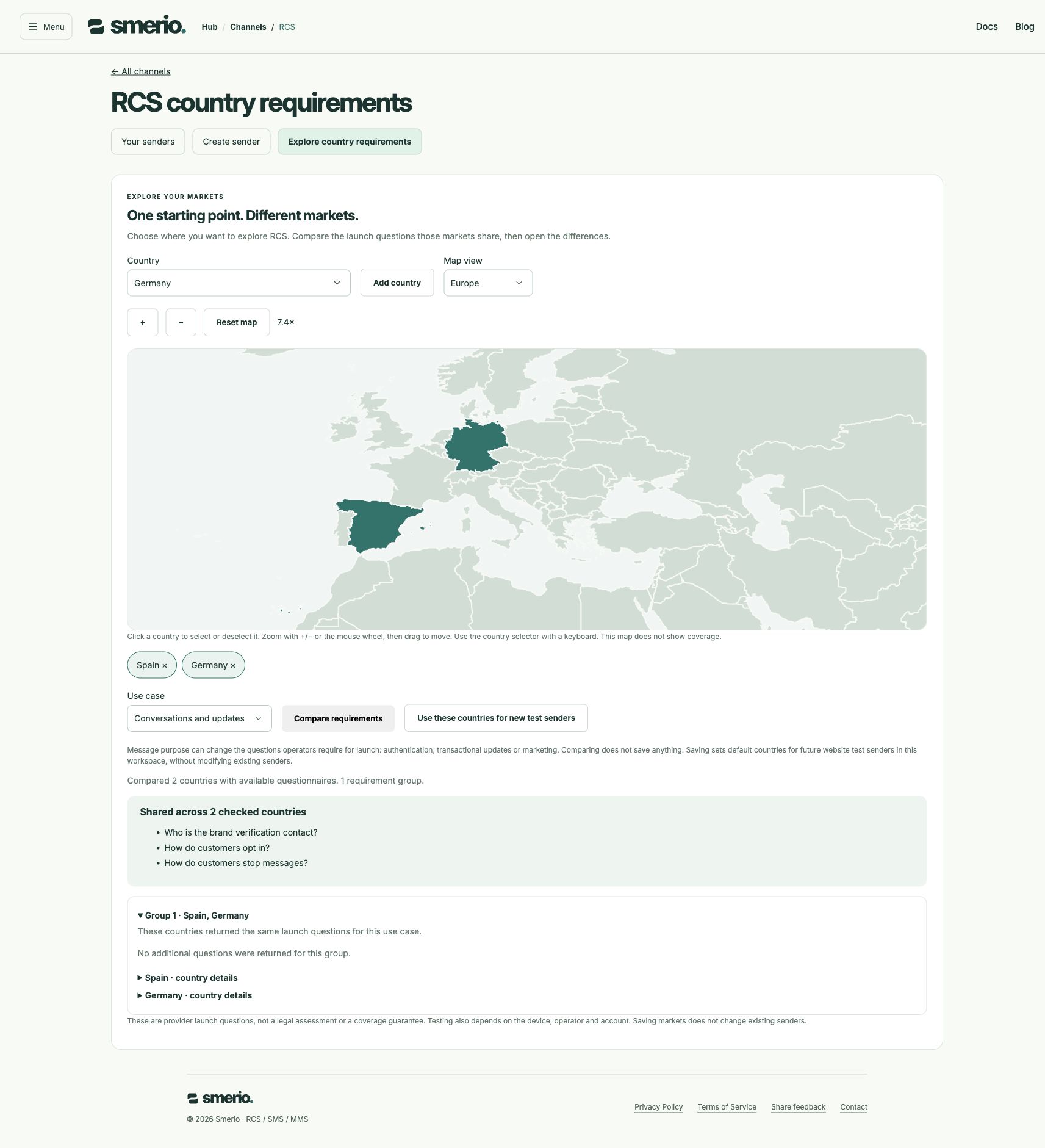
Task: Select the RCS breadcrumb item
Action: pos(287,27)
